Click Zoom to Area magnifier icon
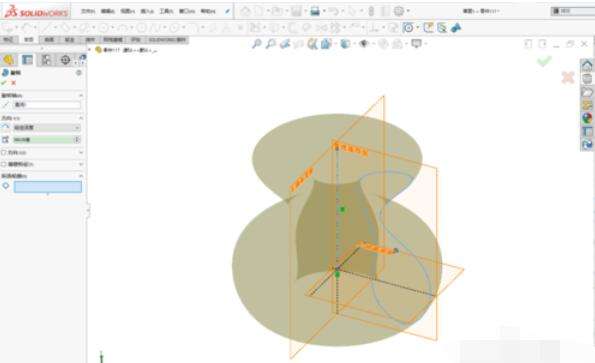Viewport: 595px width, 363px height. pyautogui.click(x=271, y=44)
